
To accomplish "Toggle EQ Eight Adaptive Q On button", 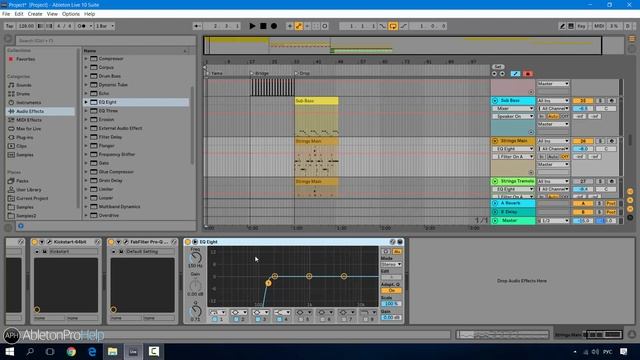I will tap(391, 291).
